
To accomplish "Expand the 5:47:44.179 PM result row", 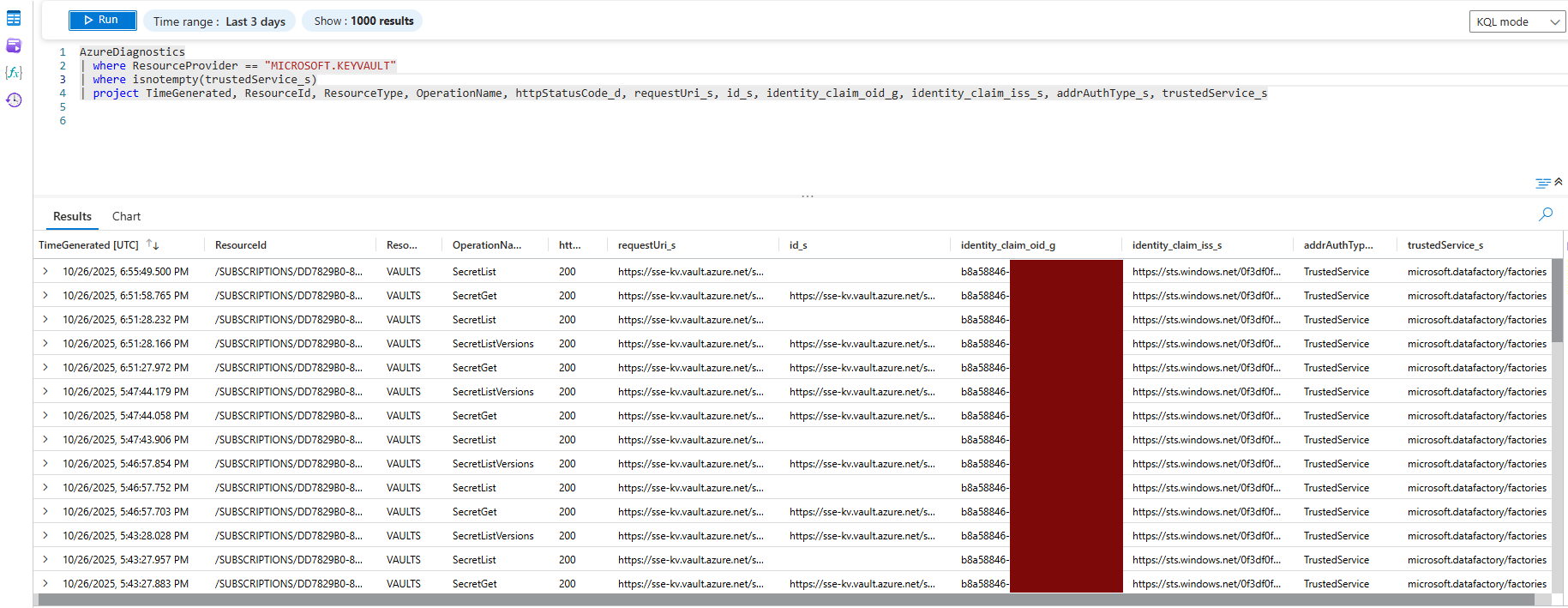I will 45,392.
